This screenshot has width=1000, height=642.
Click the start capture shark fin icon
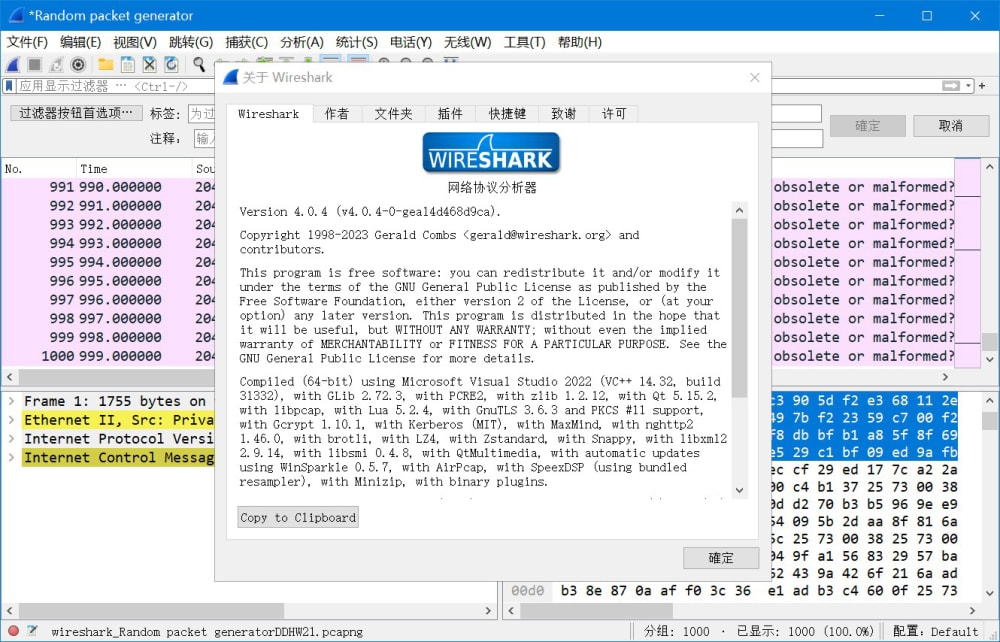13,64
